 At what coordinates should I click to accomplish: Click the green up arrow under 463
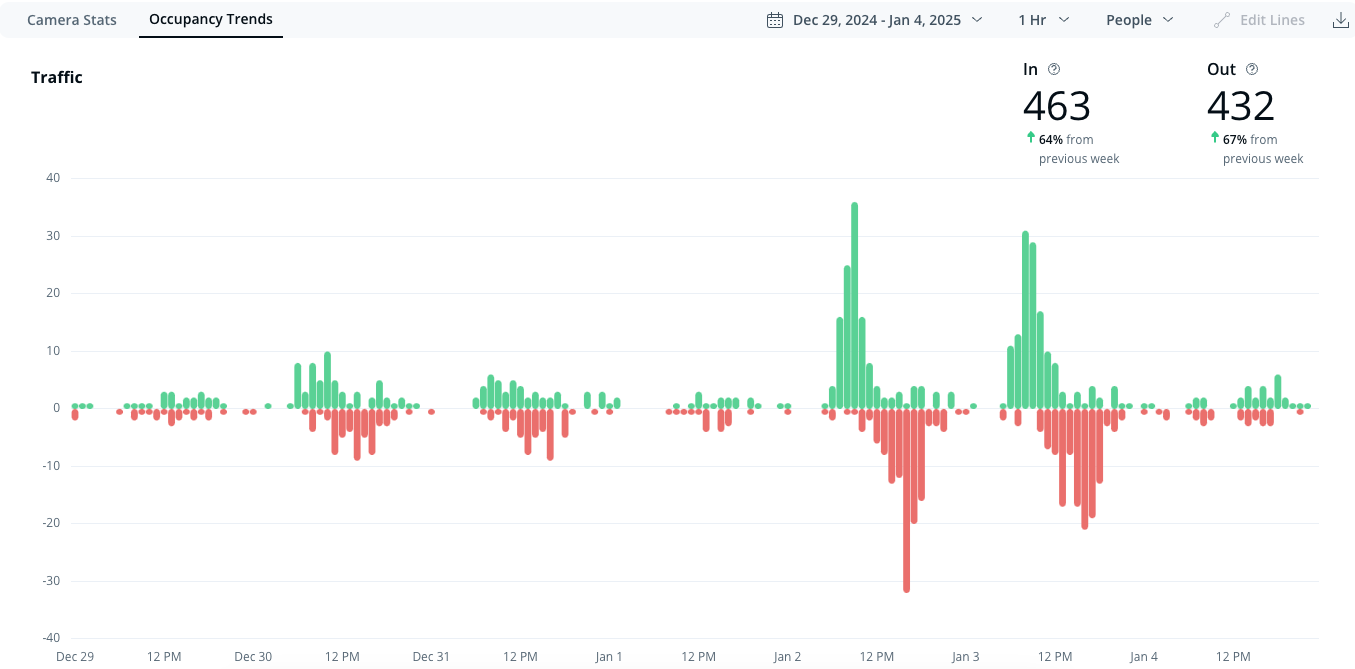tap(1030, 138)
